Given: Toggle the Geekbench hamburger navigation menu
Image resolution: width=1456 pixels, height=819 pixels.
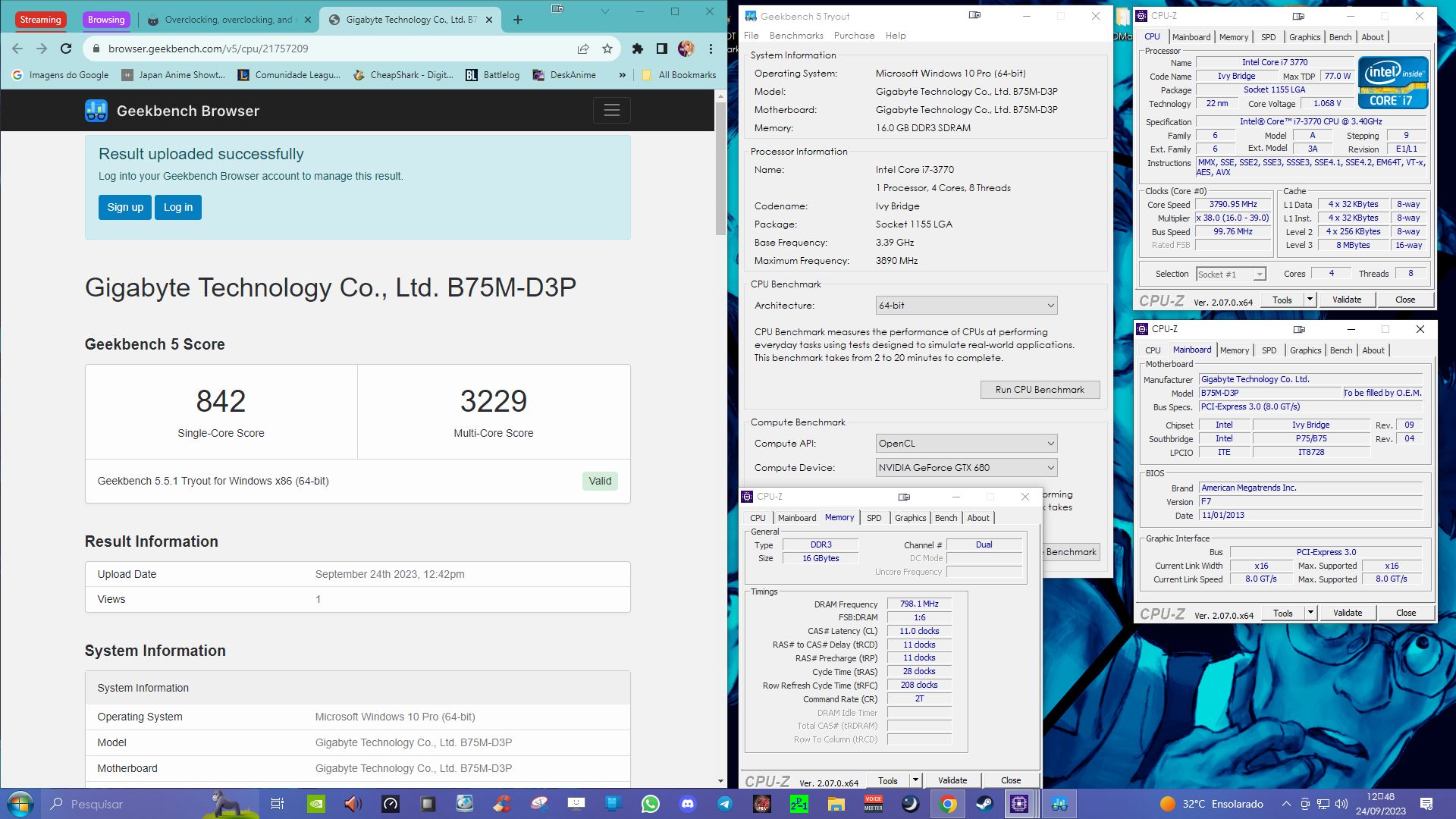Looking at the screenshot, I should (x=612, y=111).
